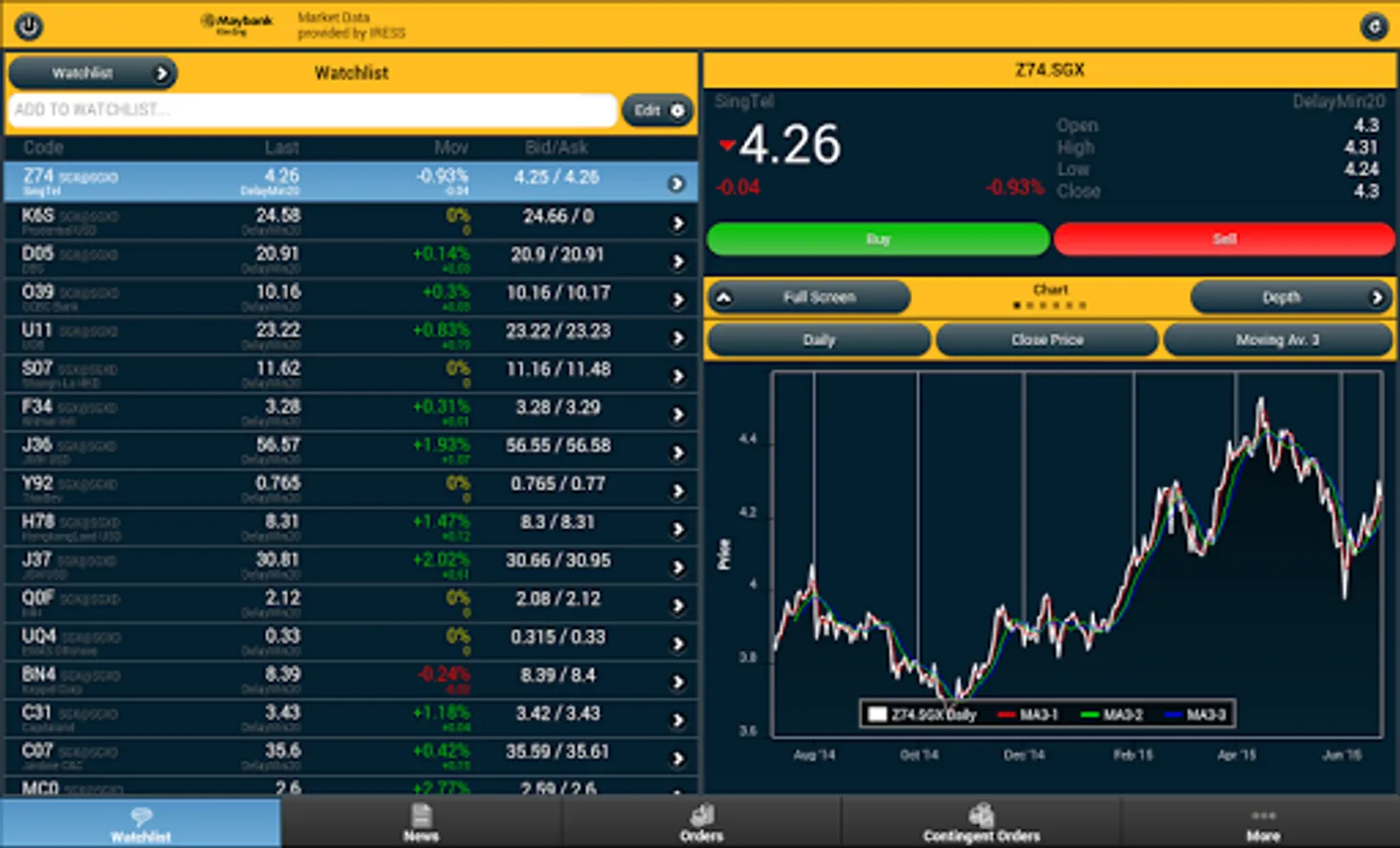Click the Z74.SGX title header
The image size is (1400, 848).
[1050, 70]
